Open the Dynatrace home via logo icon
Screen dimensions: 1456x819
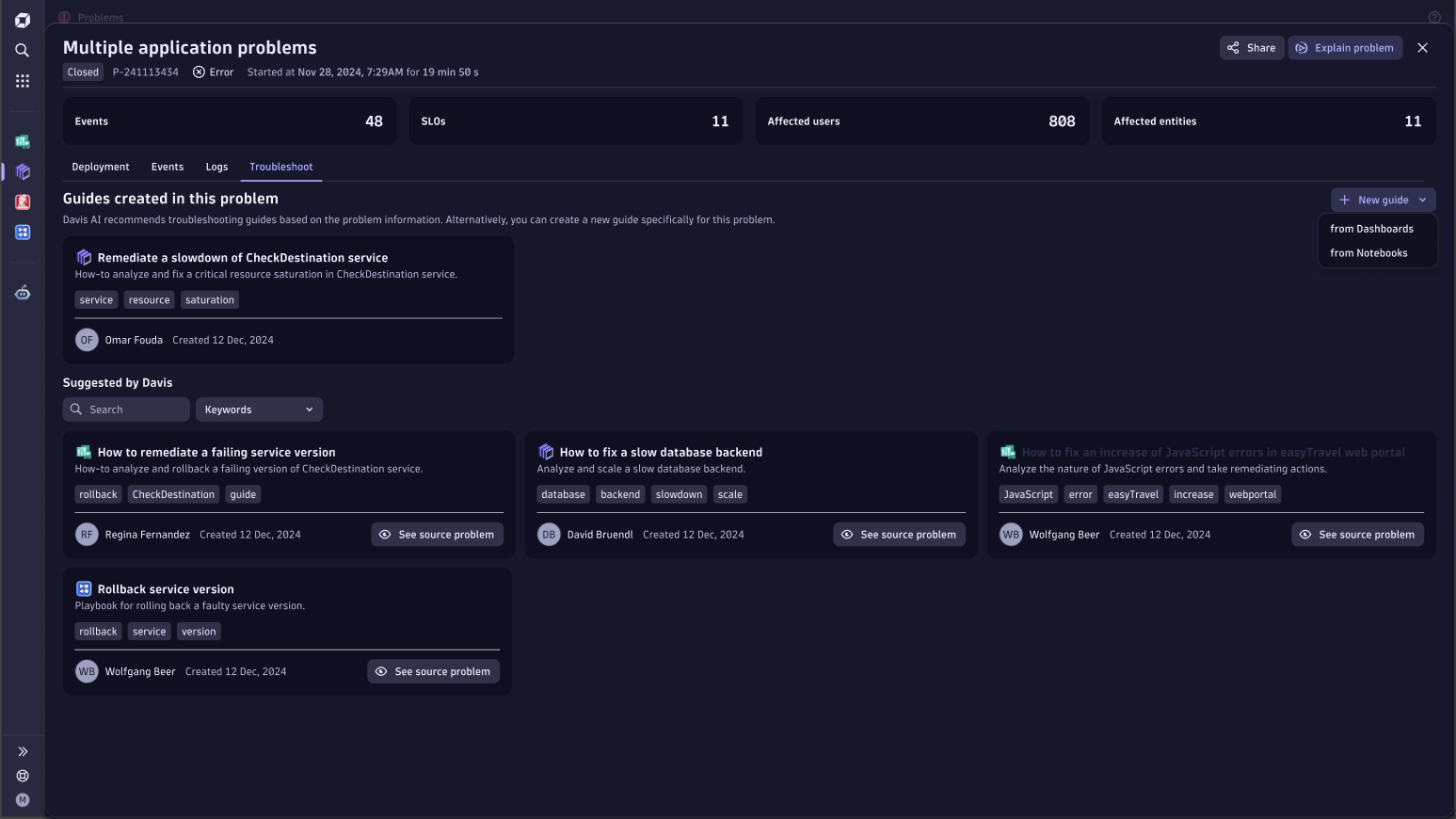tap(22, 19)
